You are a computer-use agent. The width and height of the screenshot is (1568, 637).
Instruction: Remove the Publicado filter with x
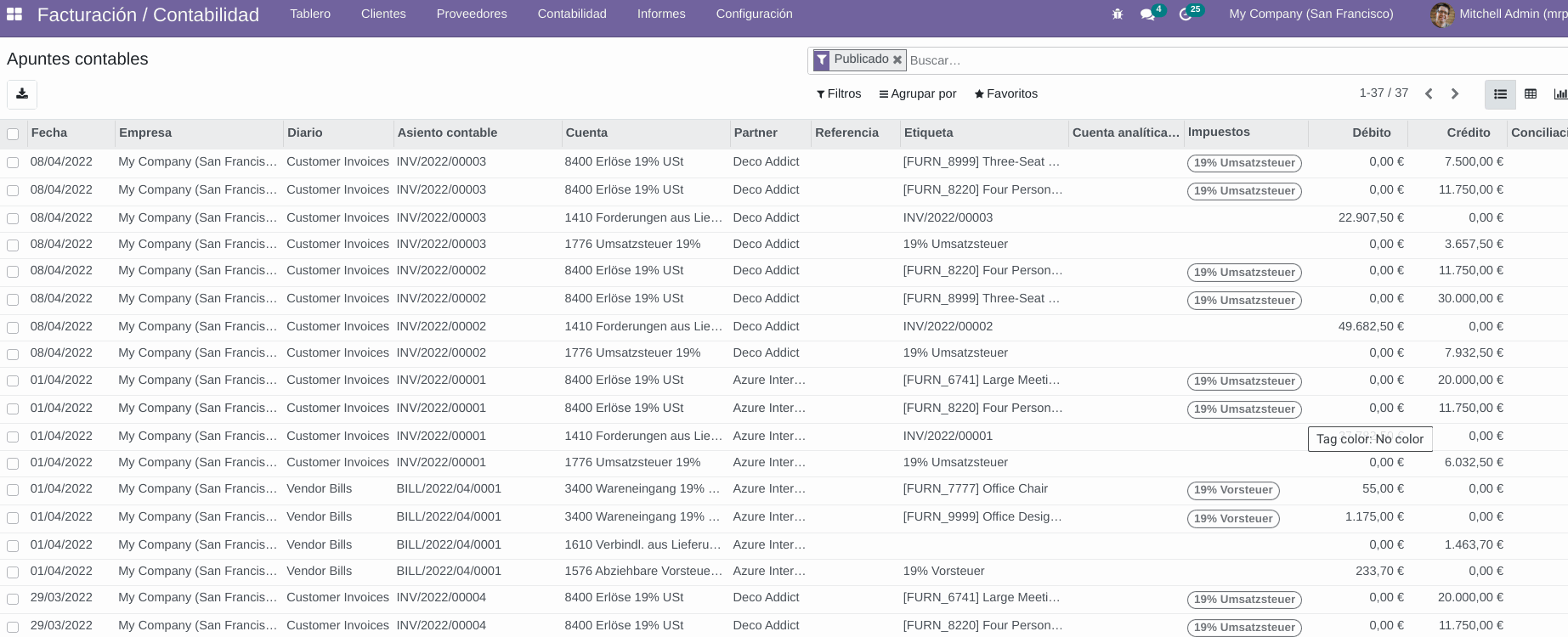[897, 59]
